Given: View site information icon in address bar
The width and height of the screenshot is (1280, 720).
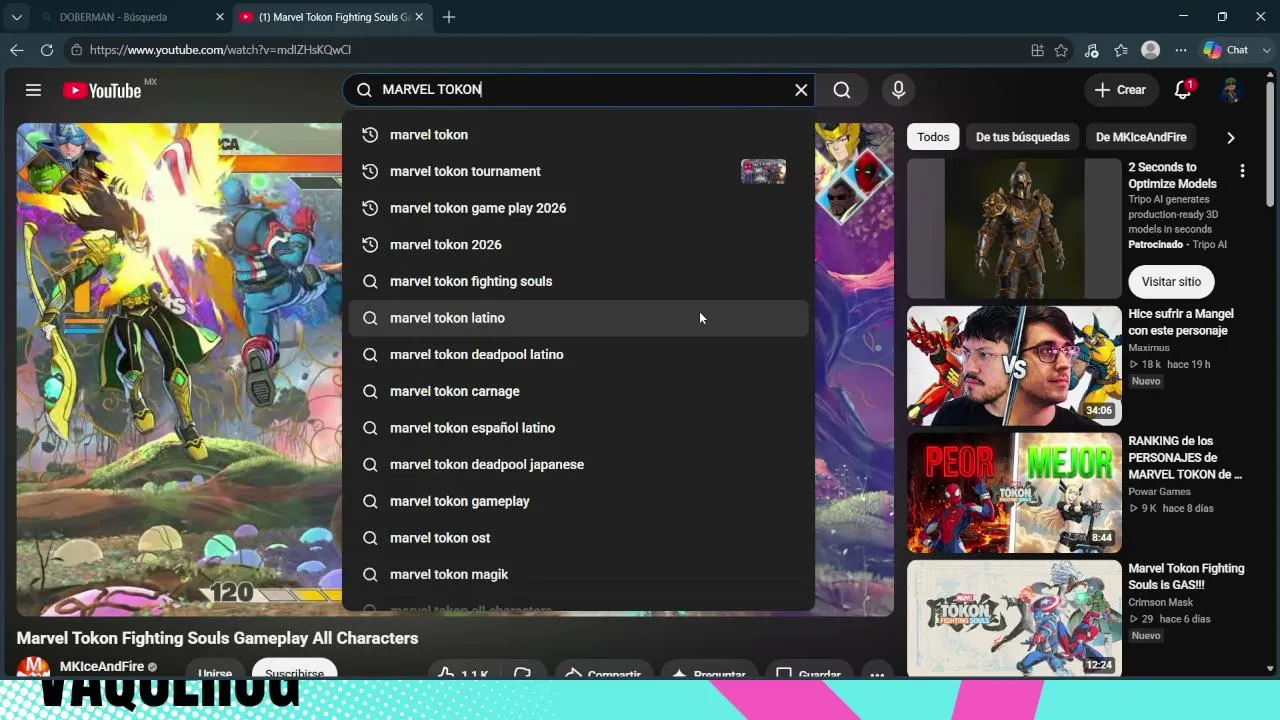Looking at the screenshot, I should [76, 50].
